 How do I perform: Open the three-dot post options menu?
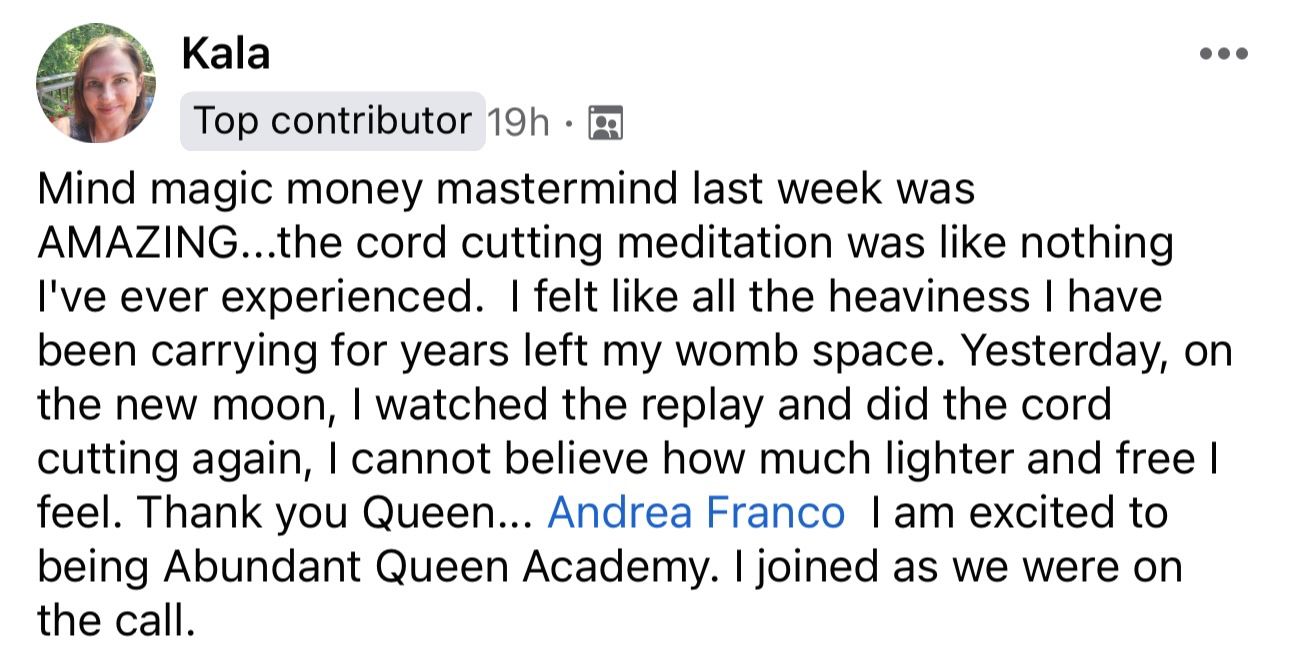[x=1223, y=53]
